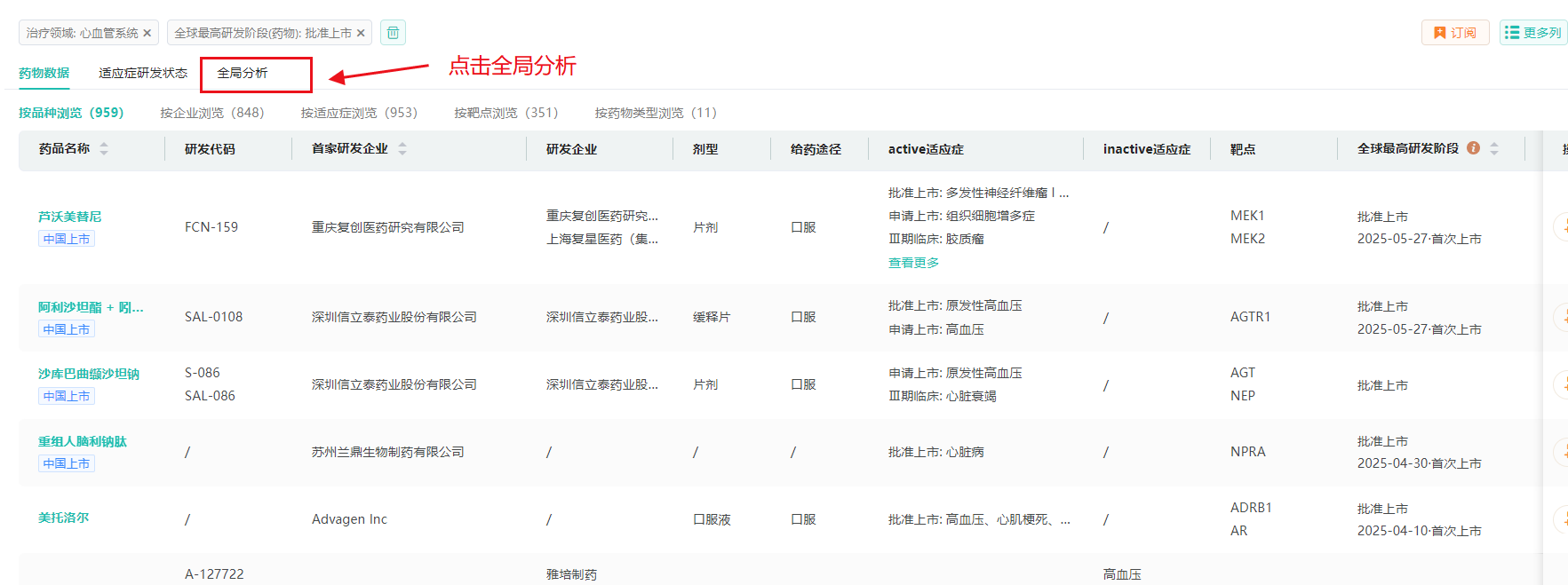Viewport: 1568px width, 585px height.
Task: Expand 查看更多 indications for 芦沃美替尼
Action: point(913,263)
